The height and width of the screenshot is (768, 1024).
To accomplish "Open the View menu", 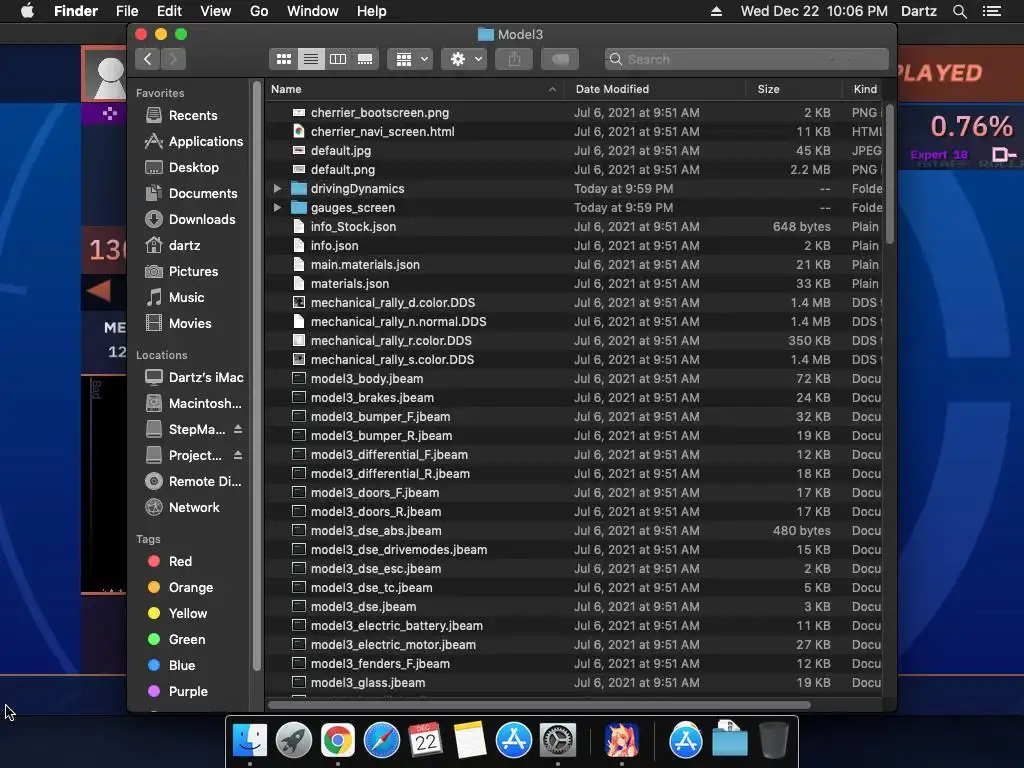I will tap(216, 11).
